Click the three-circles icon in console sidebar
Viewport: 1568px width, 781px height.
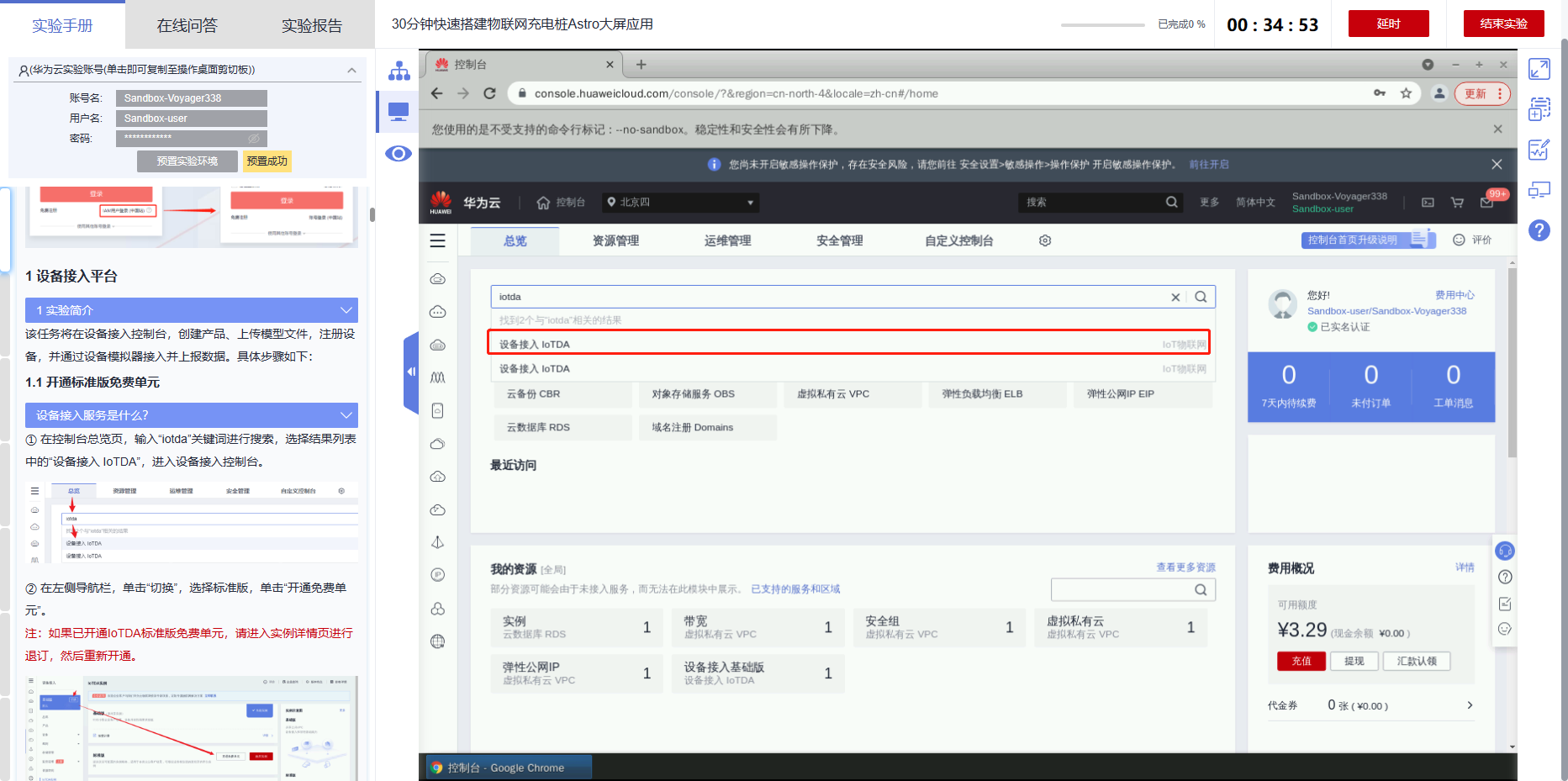[x=438, y=609]
